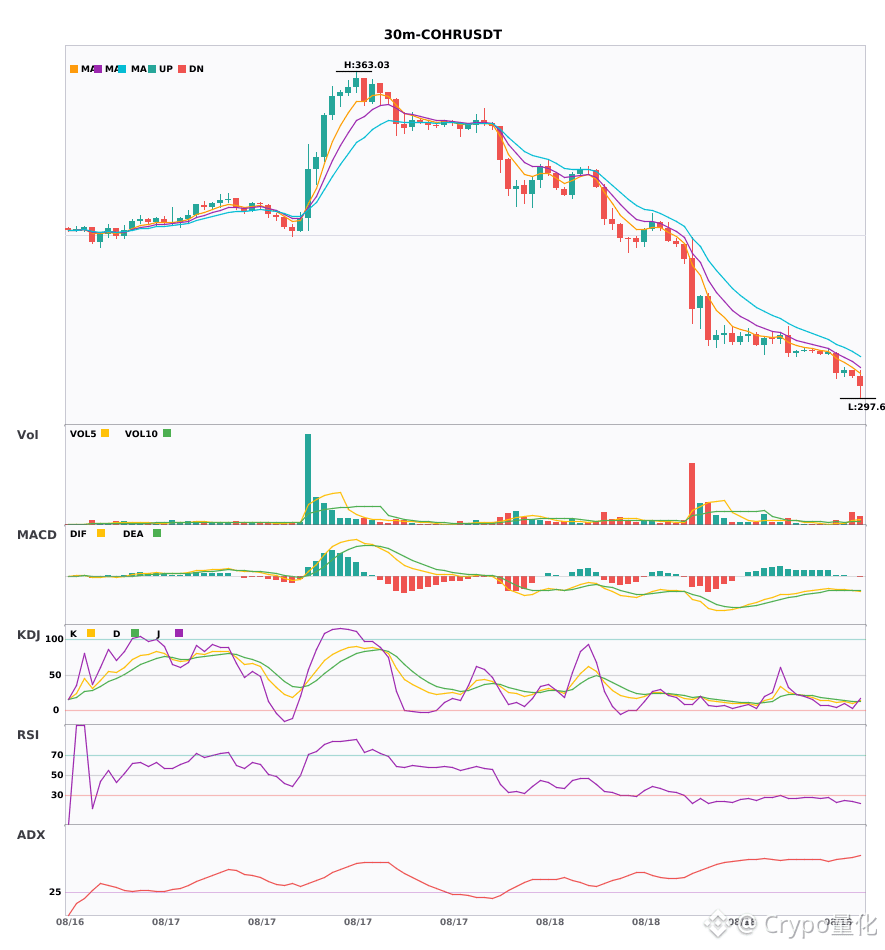Click the K line yellow swatch
Viewport: 885px width, 950px height.
point(91,633)
